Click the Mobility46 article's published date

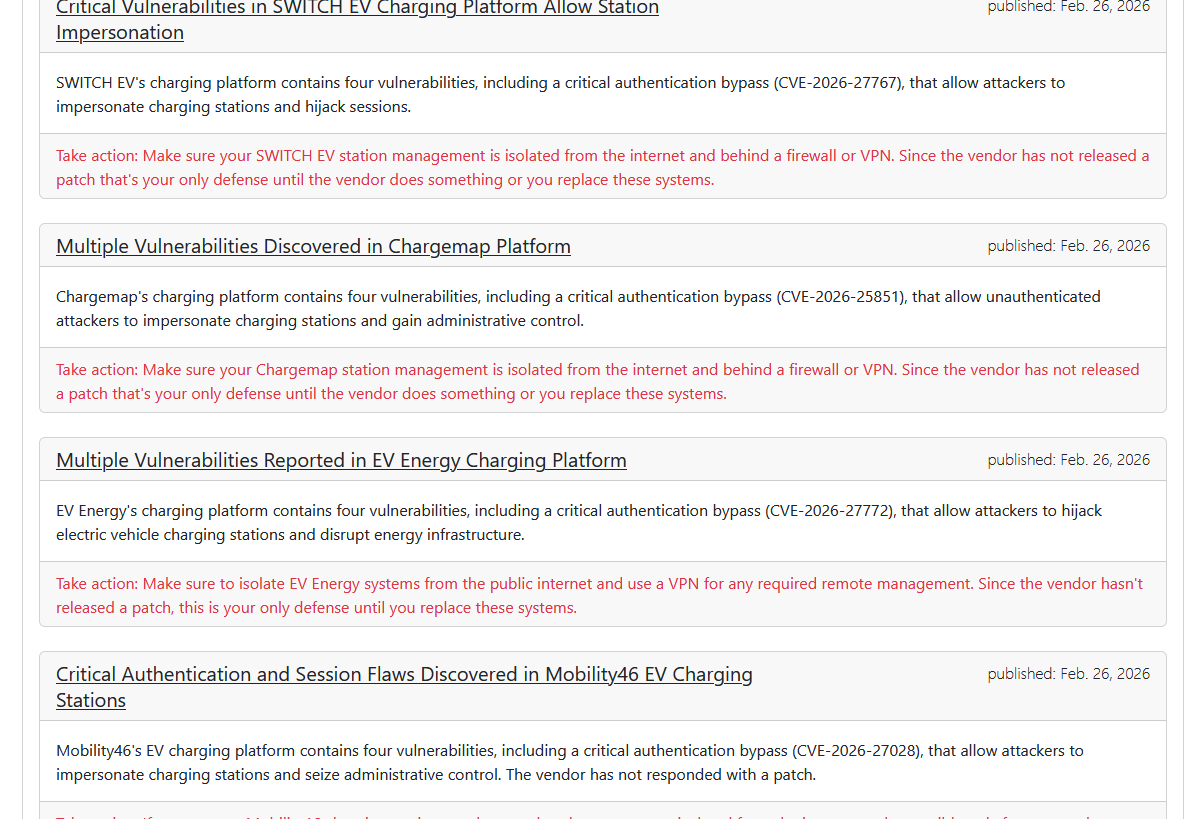click(1068, 674)
